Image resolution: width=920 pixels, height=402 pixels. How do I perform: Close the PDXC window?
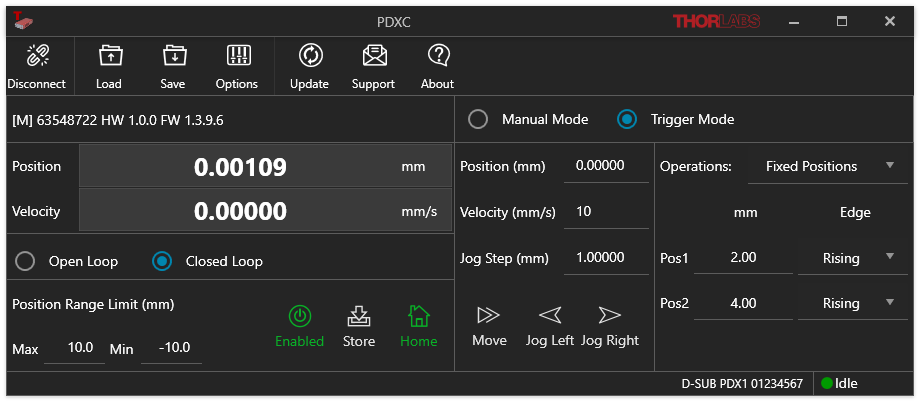tap(889, 22)
